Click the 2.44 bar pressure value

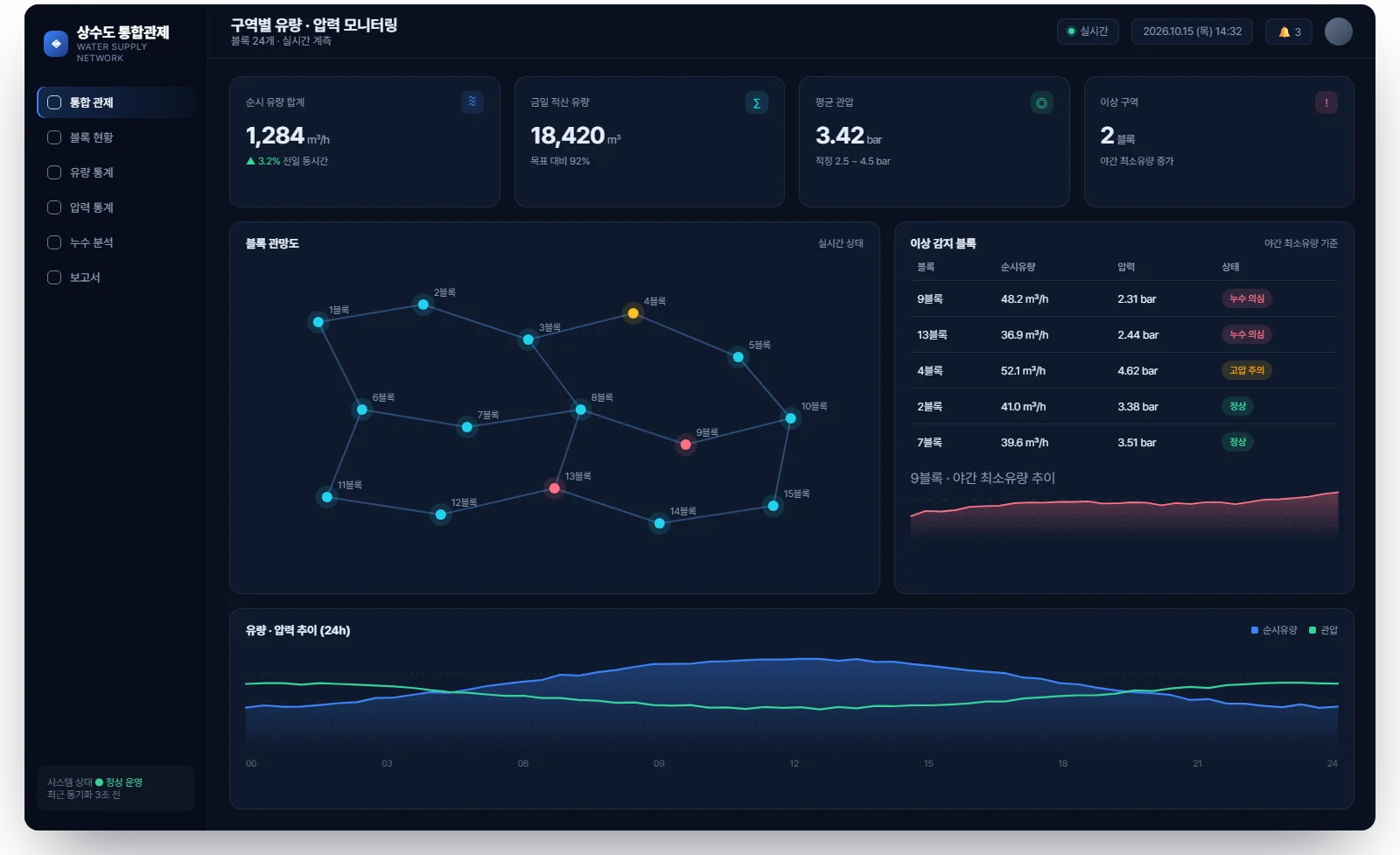1137,335
